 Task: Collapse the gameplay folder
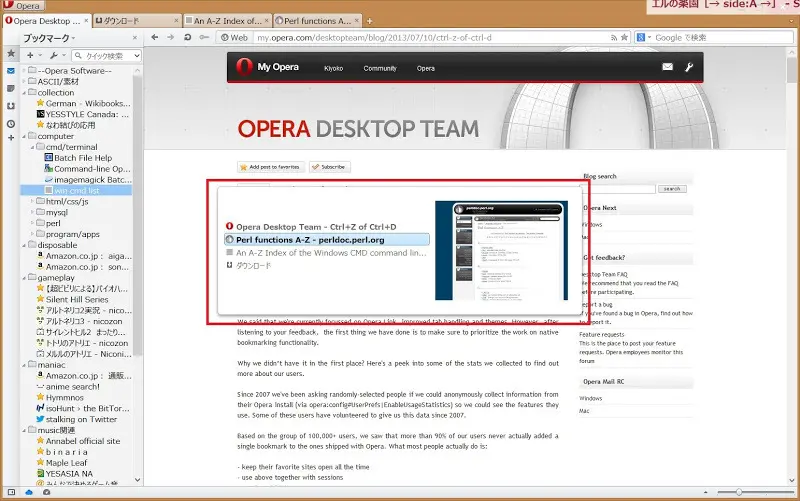24,278
